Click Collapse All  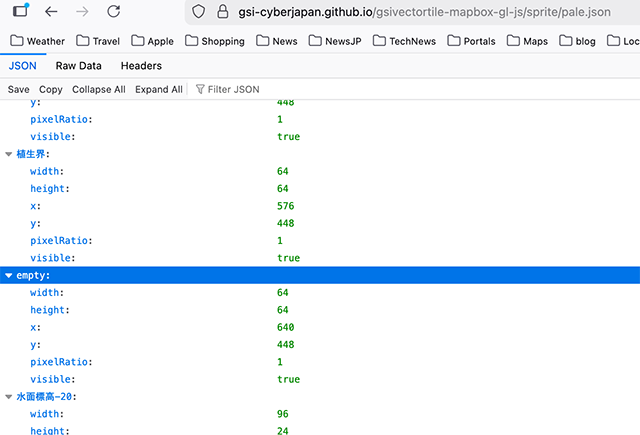click(99, 89)
